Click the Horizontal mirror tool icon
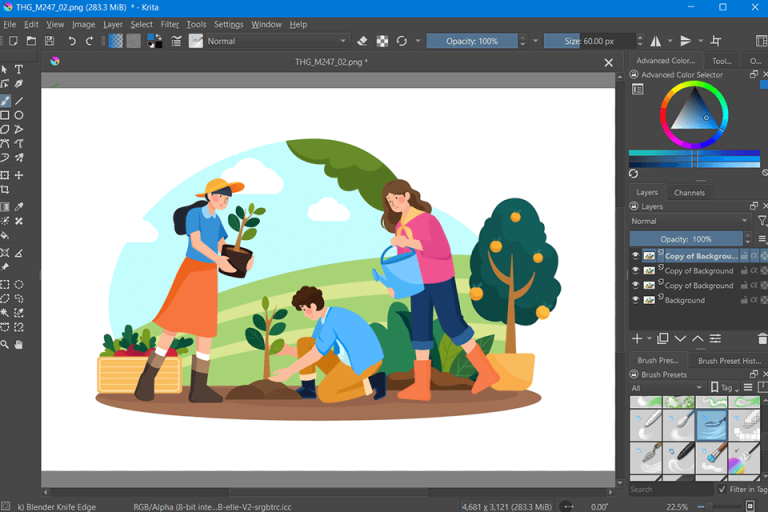Screen dimensions: 768x512 click(x=655, y=41)
